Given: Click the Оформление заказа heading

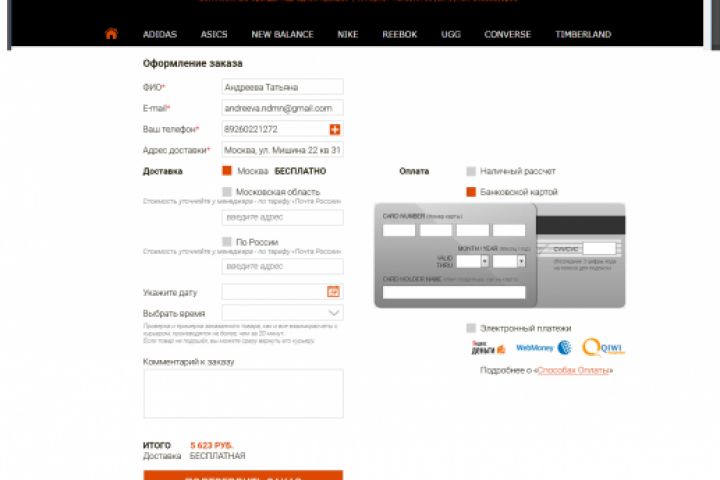Looking at the screenshot, I should point(192,63).
